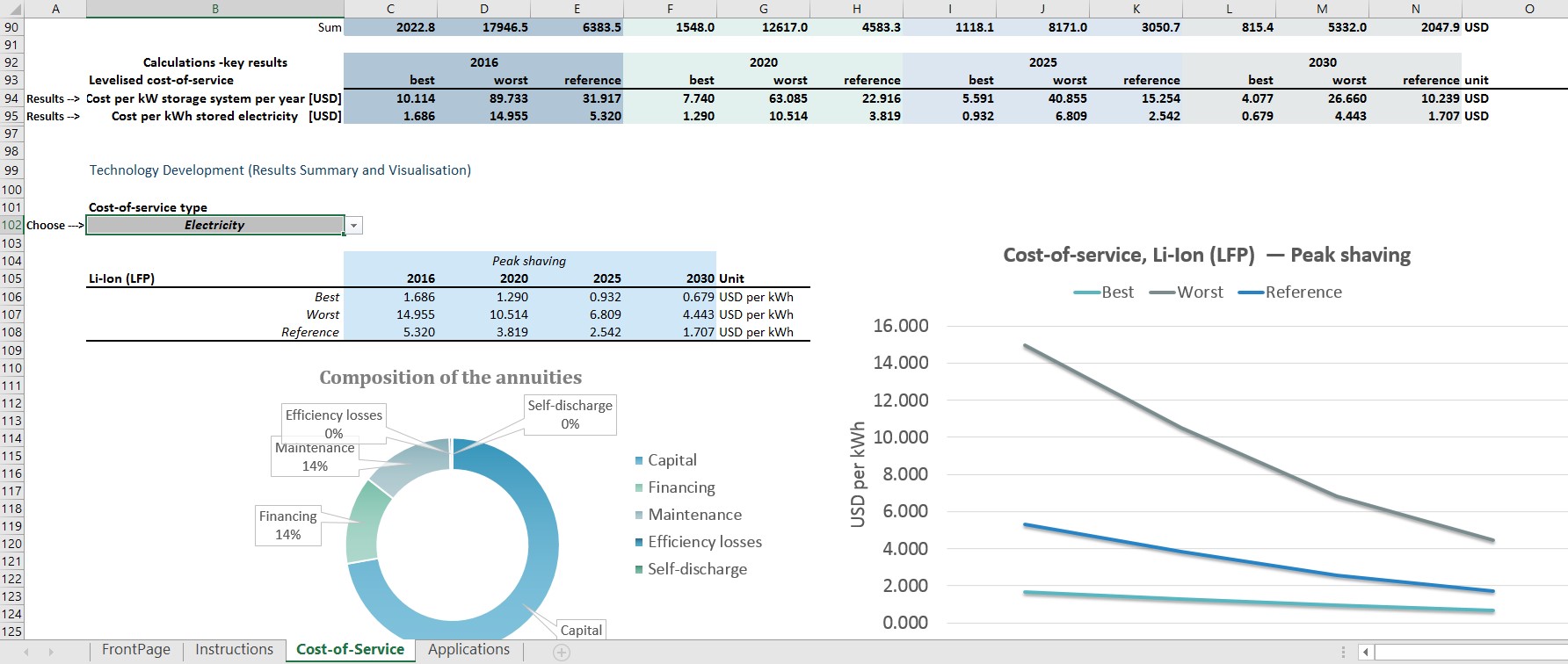The width and height of the screenshot is (1568, 664).
Task: Click the Self-discharge 0% data label
Action: coord(570,415)
